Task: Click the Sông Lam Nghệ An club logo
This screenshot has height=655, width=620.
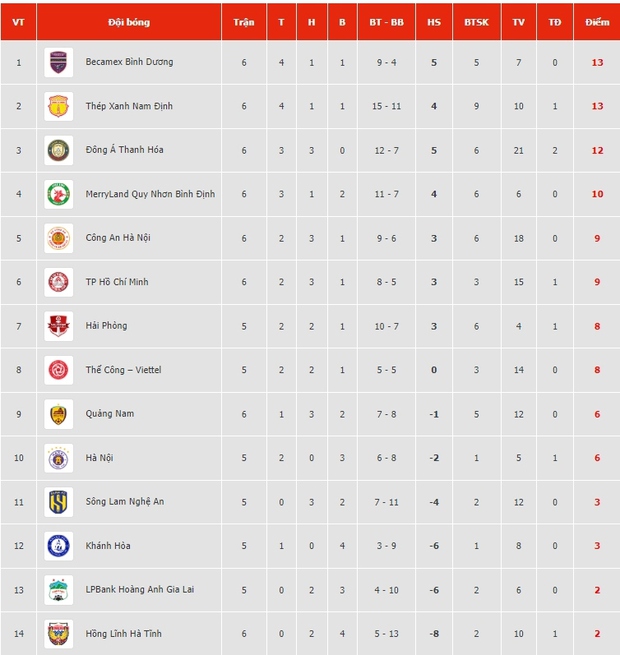Action: (59, 502)
